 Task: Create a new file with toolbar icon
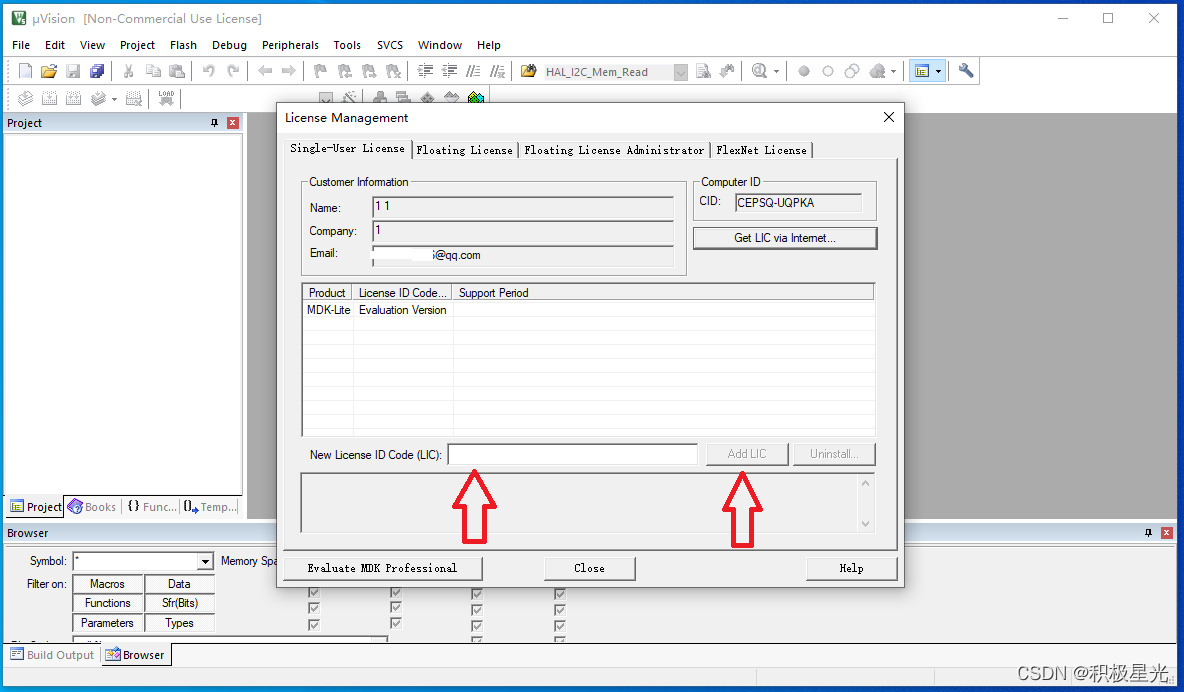(25, 71)
